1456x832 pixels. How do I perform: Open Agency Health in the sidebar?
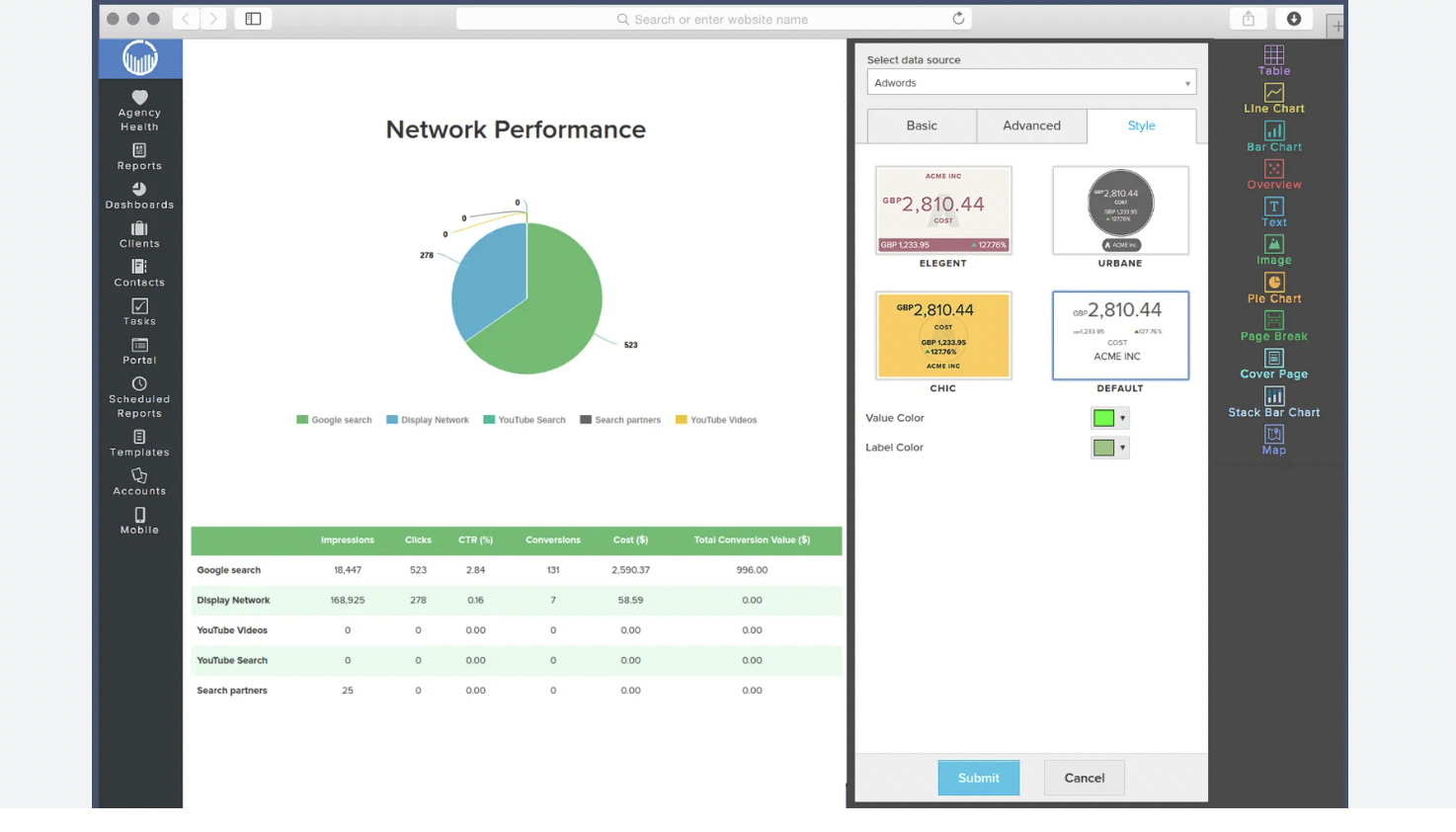pos(139,110)
